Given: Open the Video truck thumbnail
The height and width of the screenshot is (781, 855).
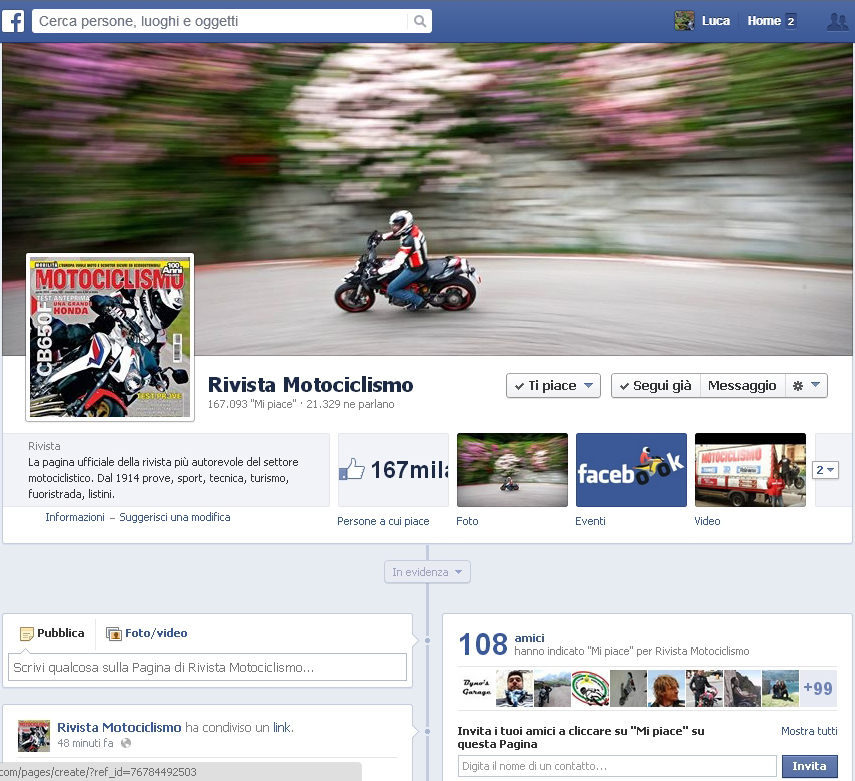Looking at the screenshot, I should point(750,470).
